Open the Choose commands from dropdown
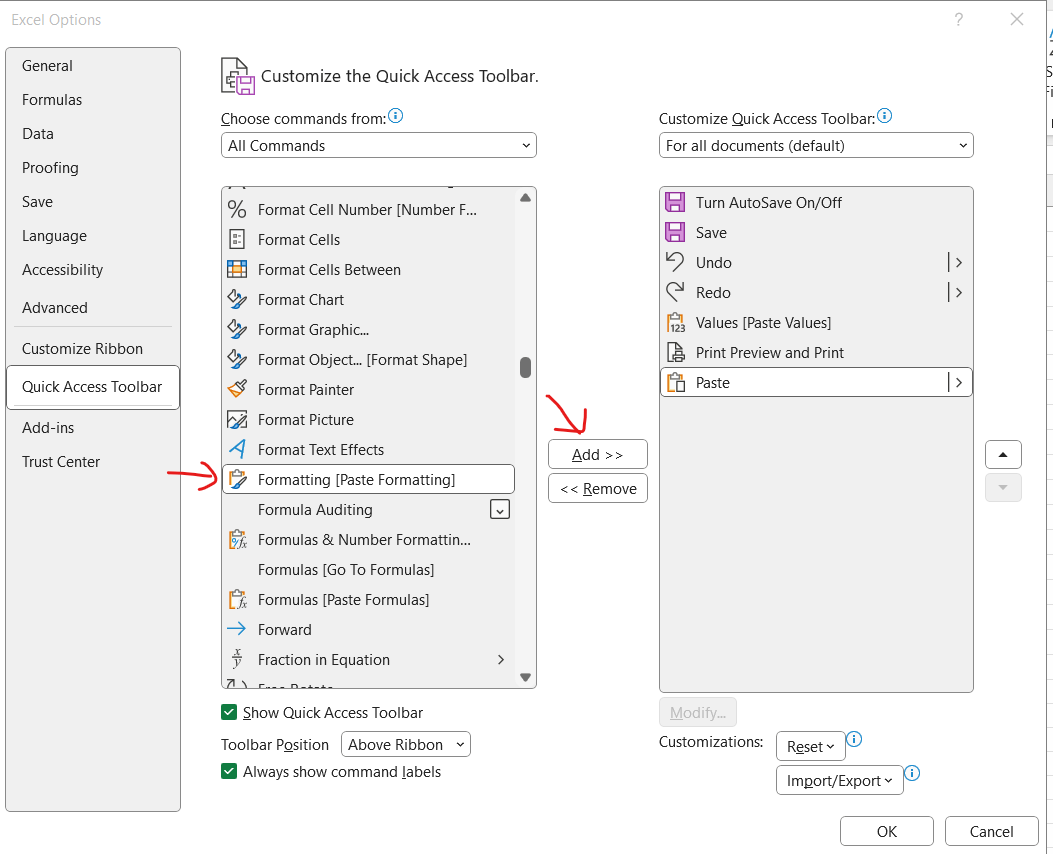 [379, 145]
